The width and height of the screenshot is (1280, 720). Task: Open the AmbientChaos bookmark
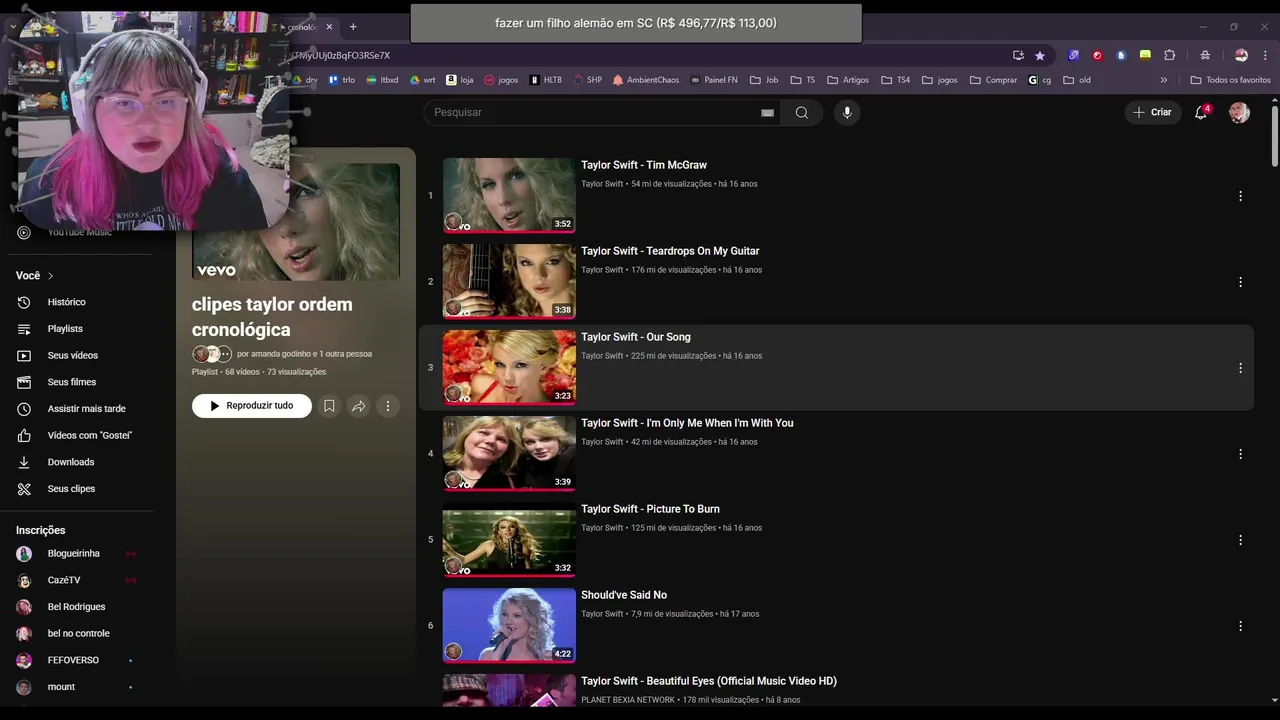coord(646,80)
